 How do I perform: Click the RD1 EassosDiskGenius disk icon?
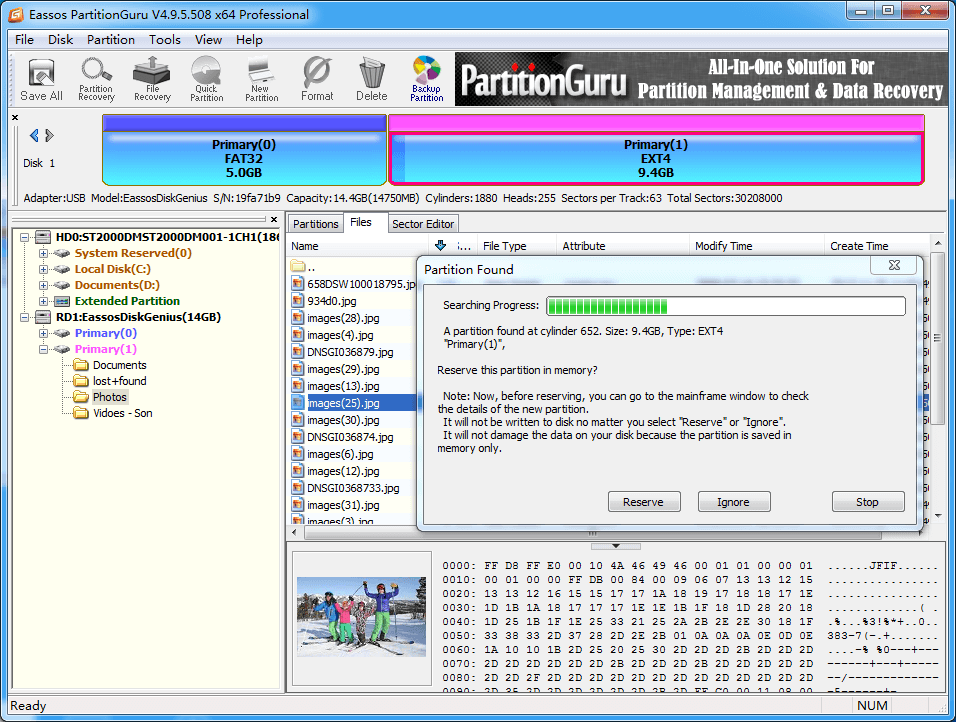43,317
